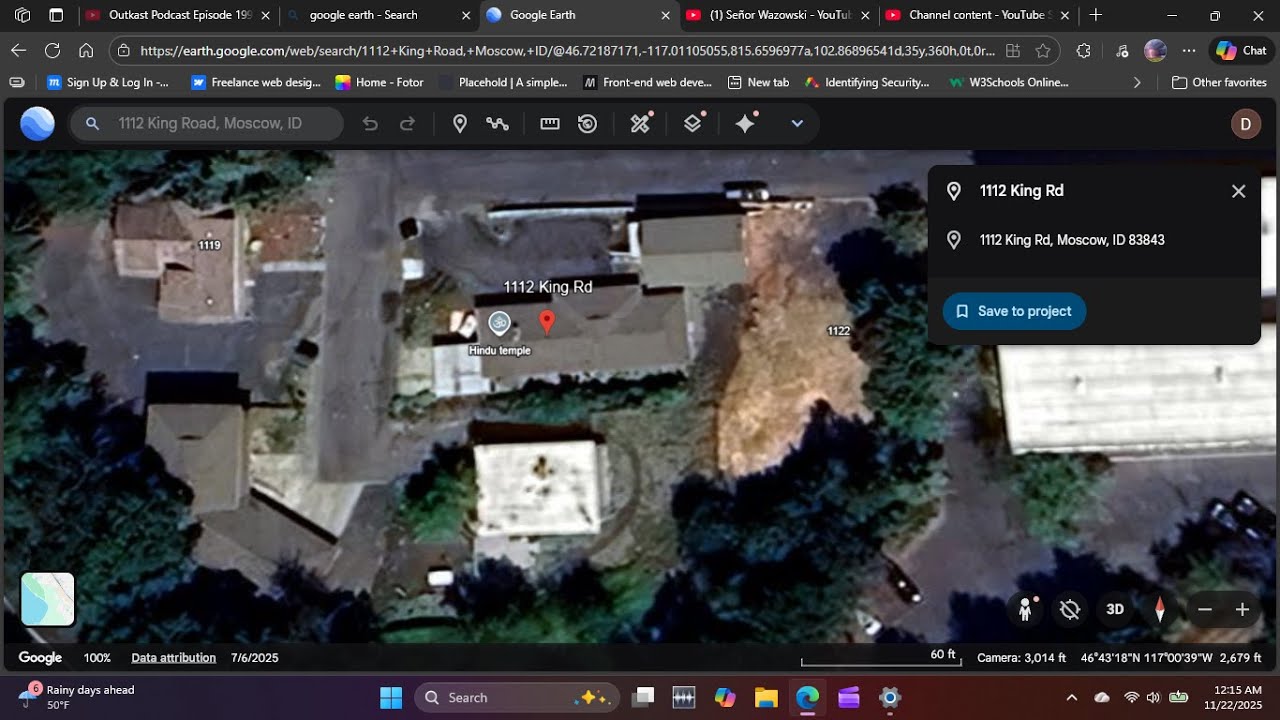The width and height of the screenshot is (1280, 720).
Task: Open browser settings and more menu
Action: click(x=1189, y=51)
